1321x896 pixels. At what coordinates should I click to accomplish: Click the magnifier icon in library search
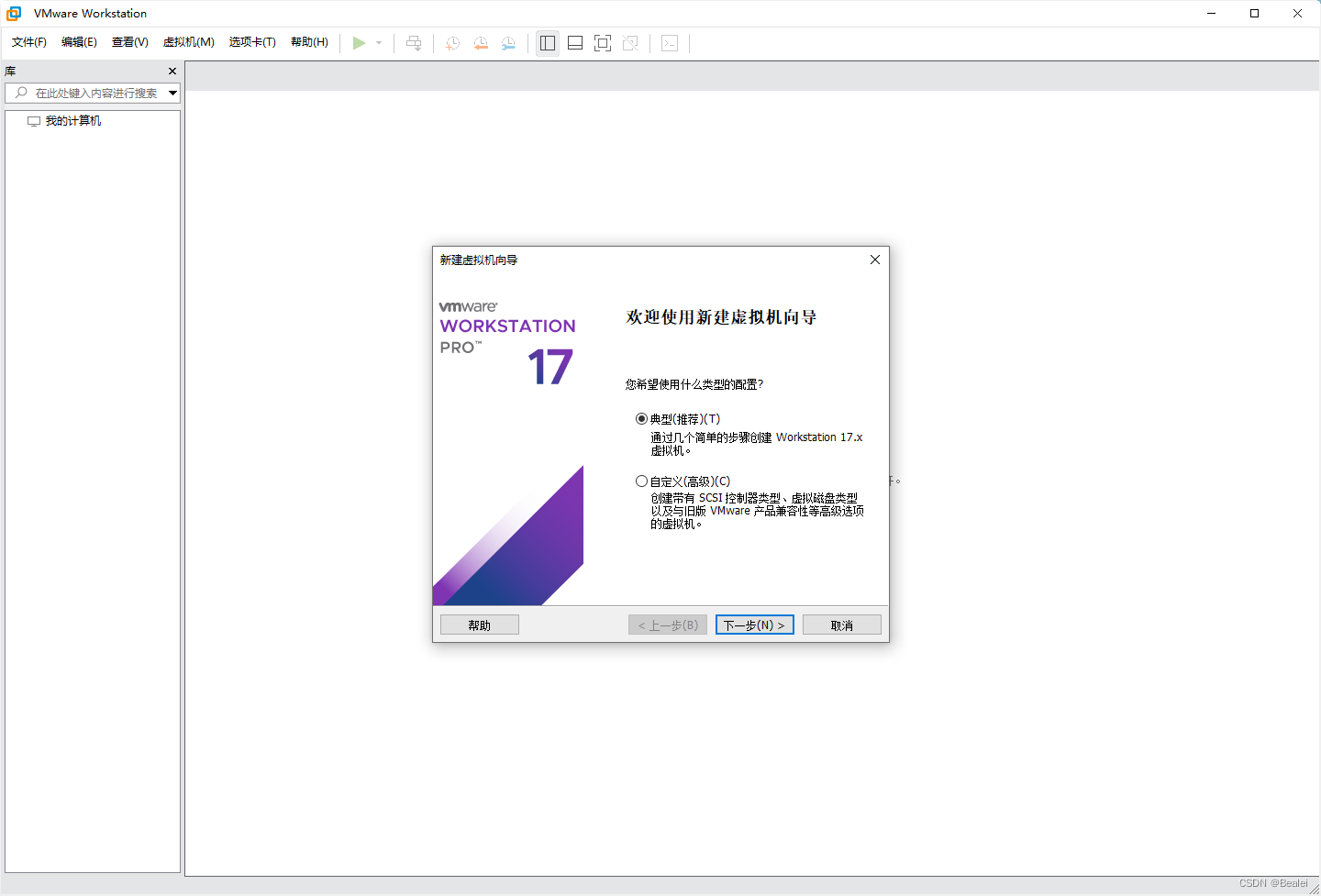[x=21, y=93]
